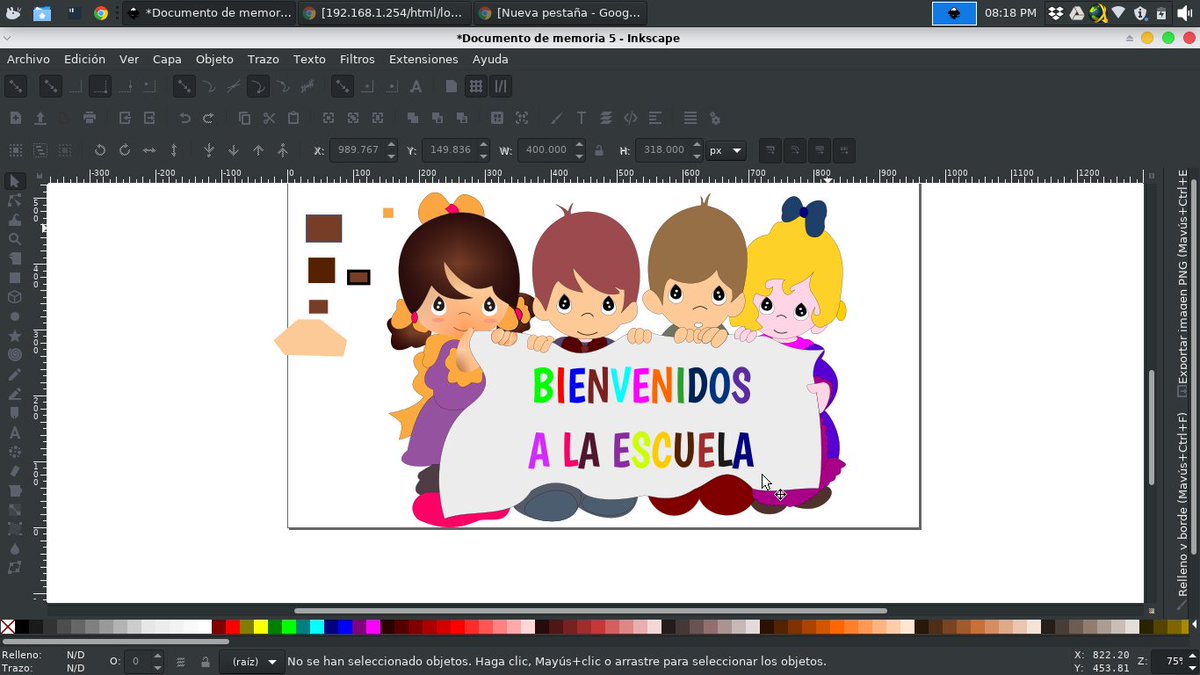Increase H height stepper

click(695, 145)
